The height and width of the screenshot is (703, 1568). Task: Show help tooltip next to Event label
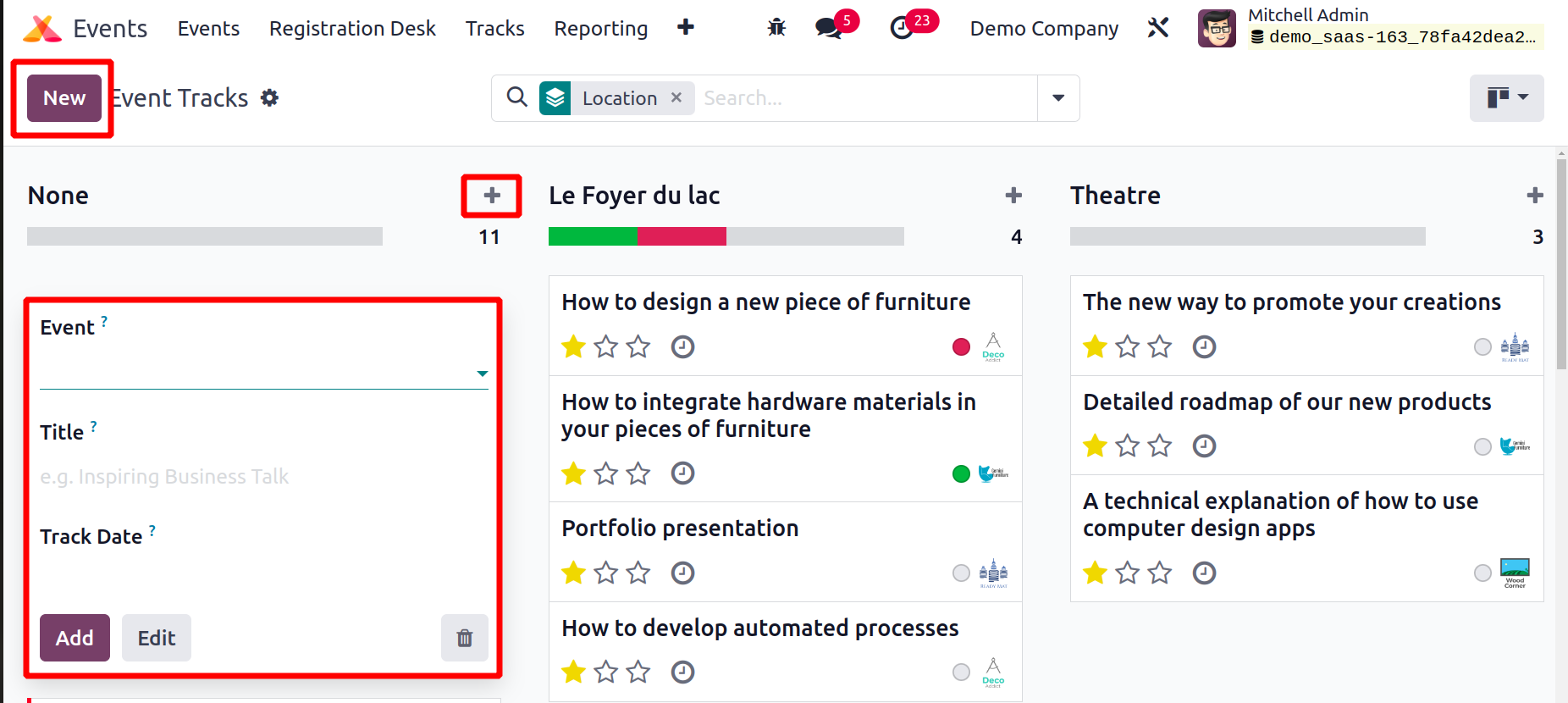click(x=104, y=321)
